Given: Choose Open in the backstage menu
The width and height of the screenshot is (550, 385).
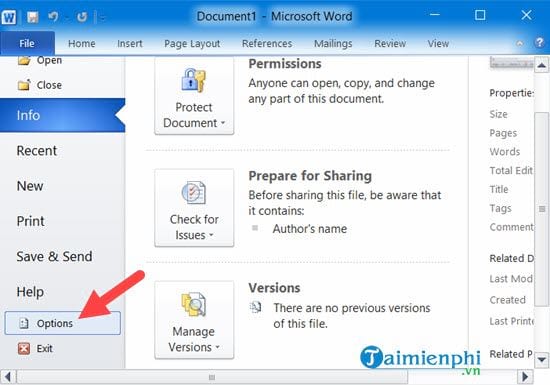Looking at the screenshot, I should pos(49,60).
